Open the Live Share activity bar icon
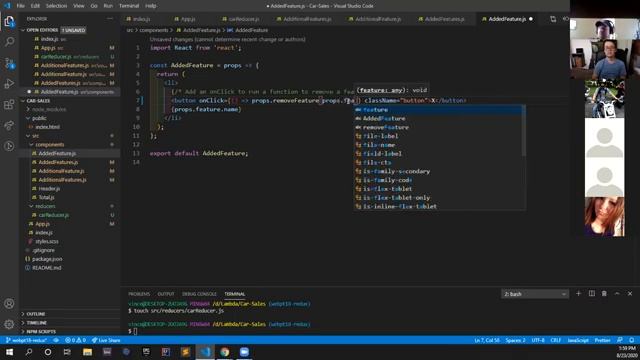The height and width of the screenshot is (360, 640). point(9,125)
